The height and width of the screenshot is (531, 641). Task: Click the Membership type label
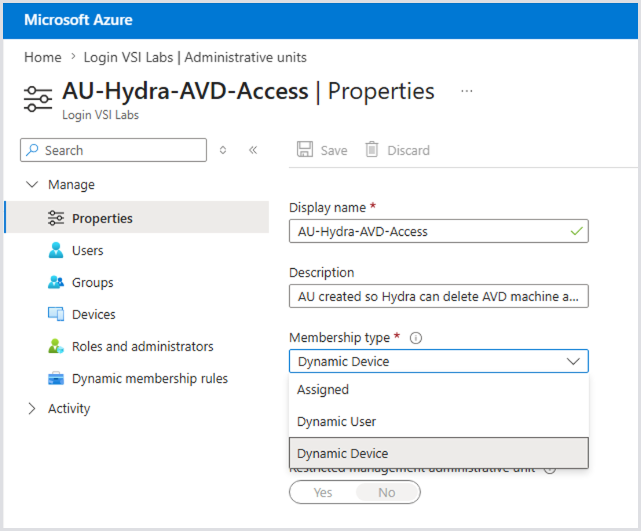pyautogui.click(x=339, y=338)
